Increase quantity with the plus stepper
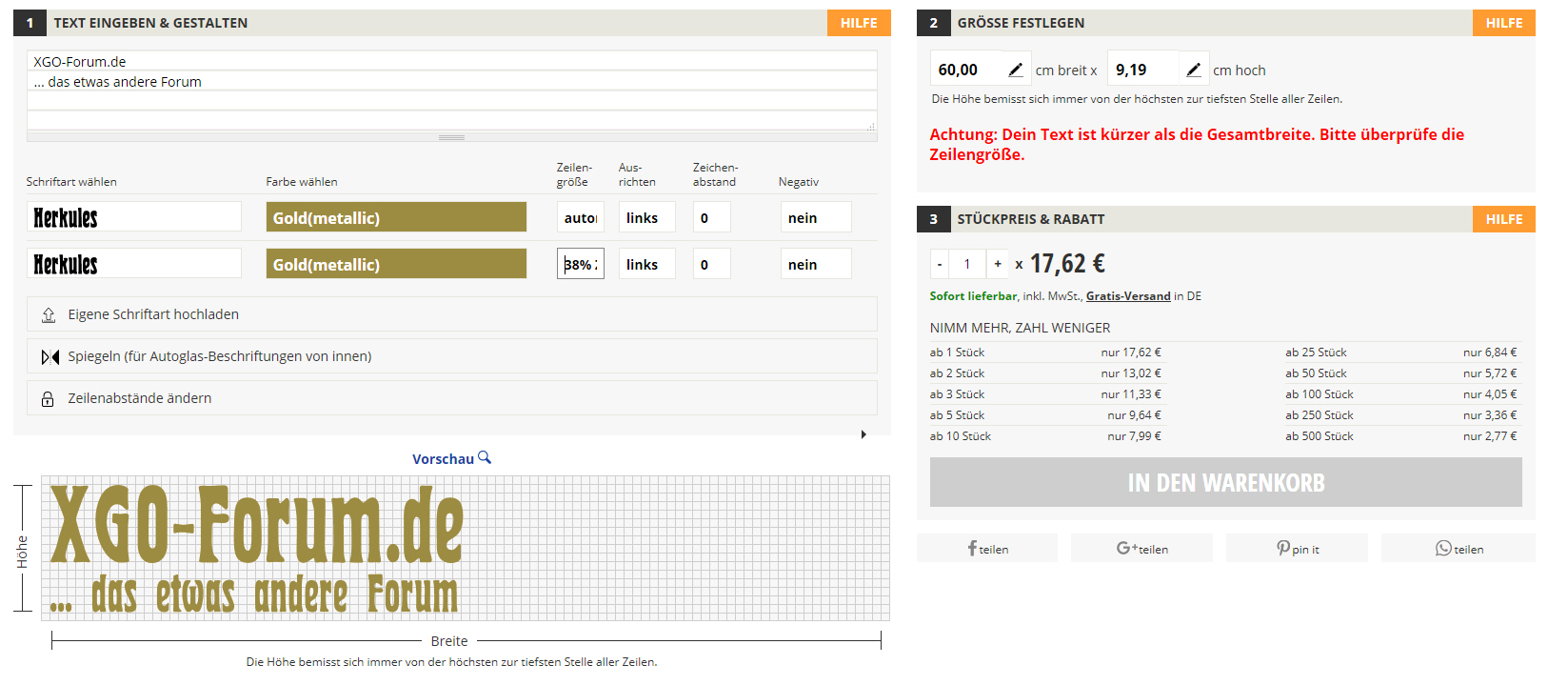The image size is (1568, 685). (x=997, y=264)
